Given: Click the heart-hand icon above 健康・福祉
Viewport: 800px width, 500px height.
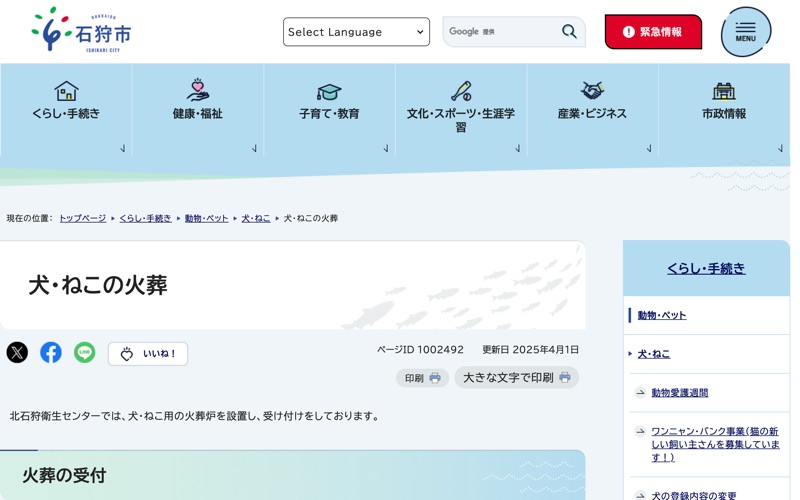Looking at the screenshot, I should click(x=197, y=90).
